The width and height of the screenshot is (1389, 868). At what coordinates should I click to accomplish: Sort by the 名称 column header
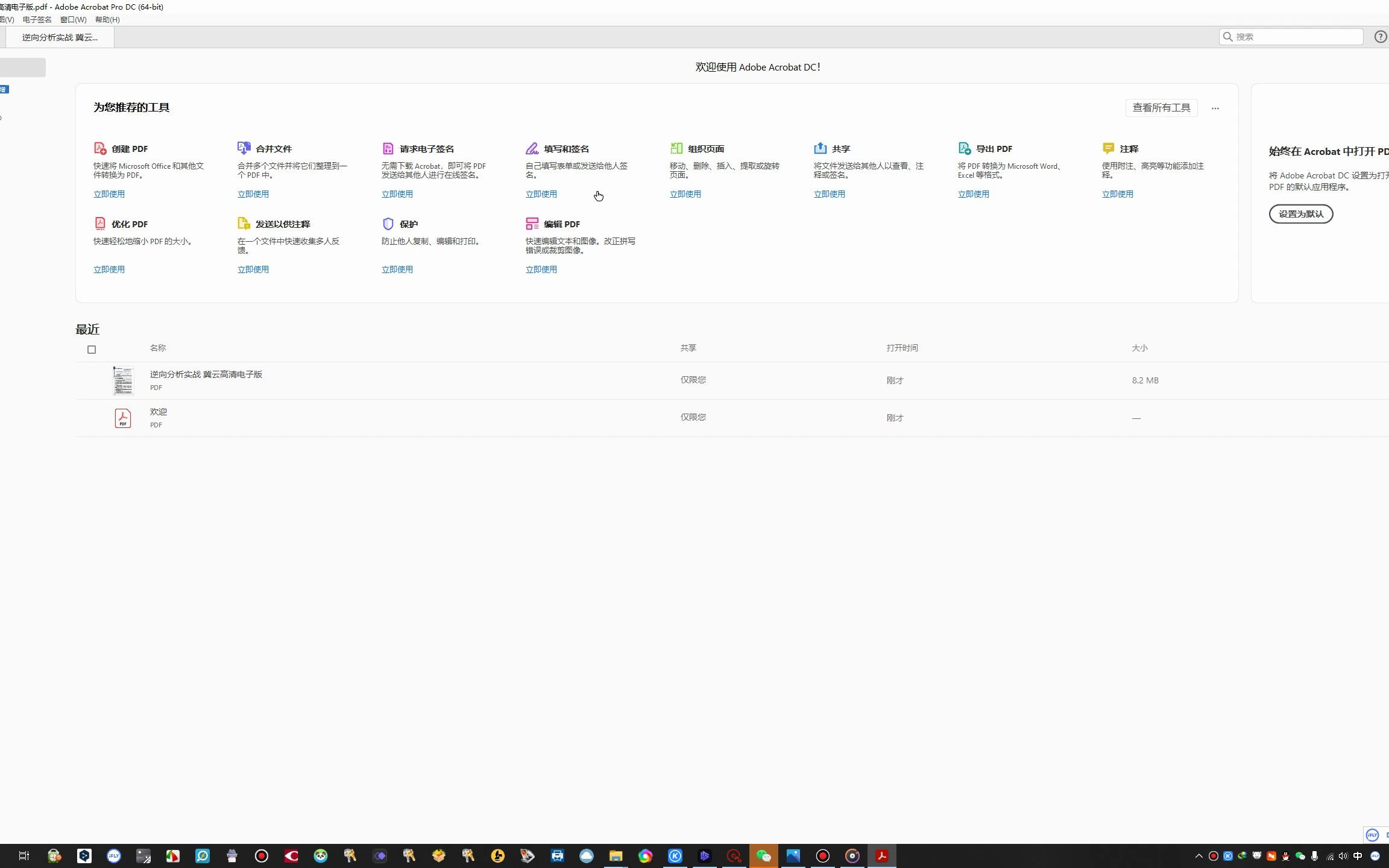[x=158, y=348]
